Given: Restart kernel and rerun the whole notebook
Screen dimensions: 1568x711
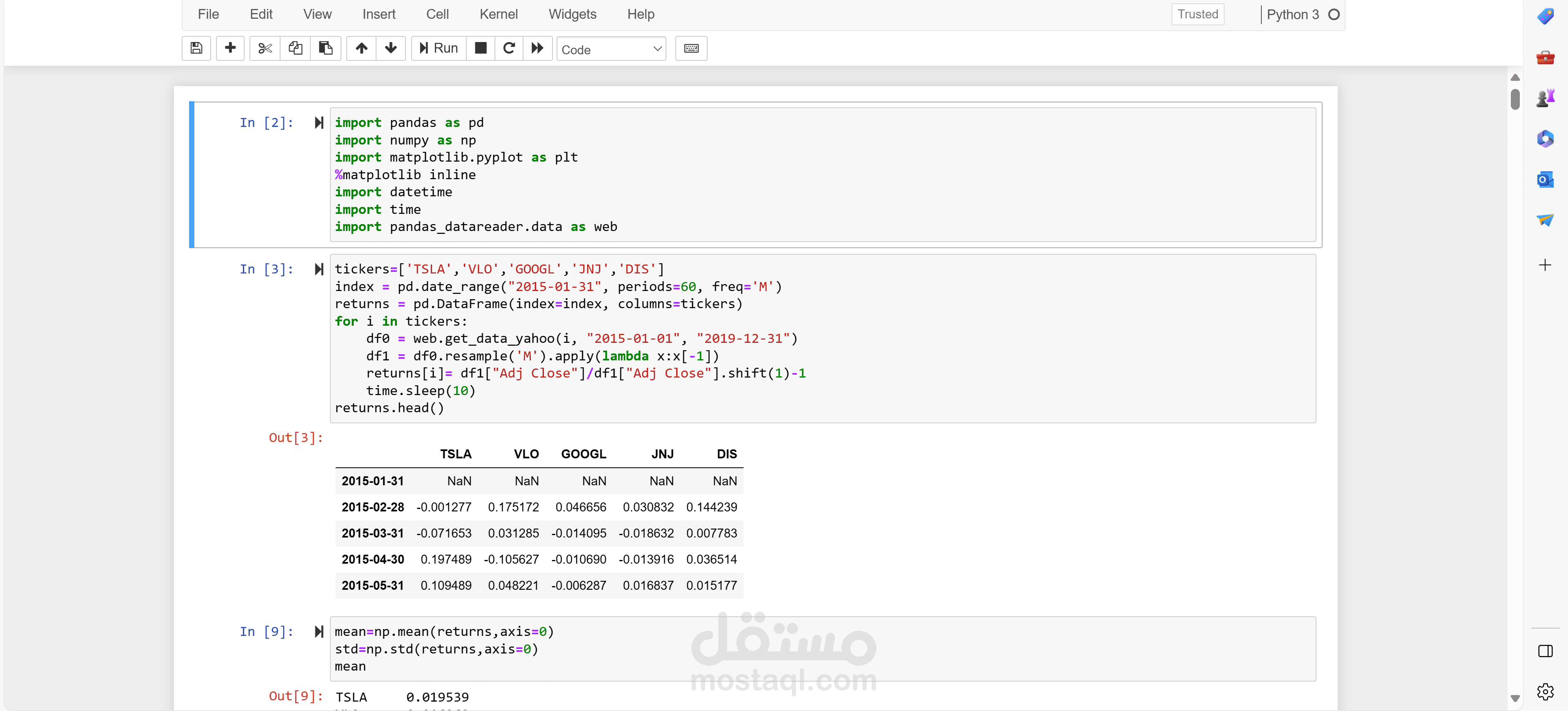Looking at the screenshot, I should click(x=537, y=48).
